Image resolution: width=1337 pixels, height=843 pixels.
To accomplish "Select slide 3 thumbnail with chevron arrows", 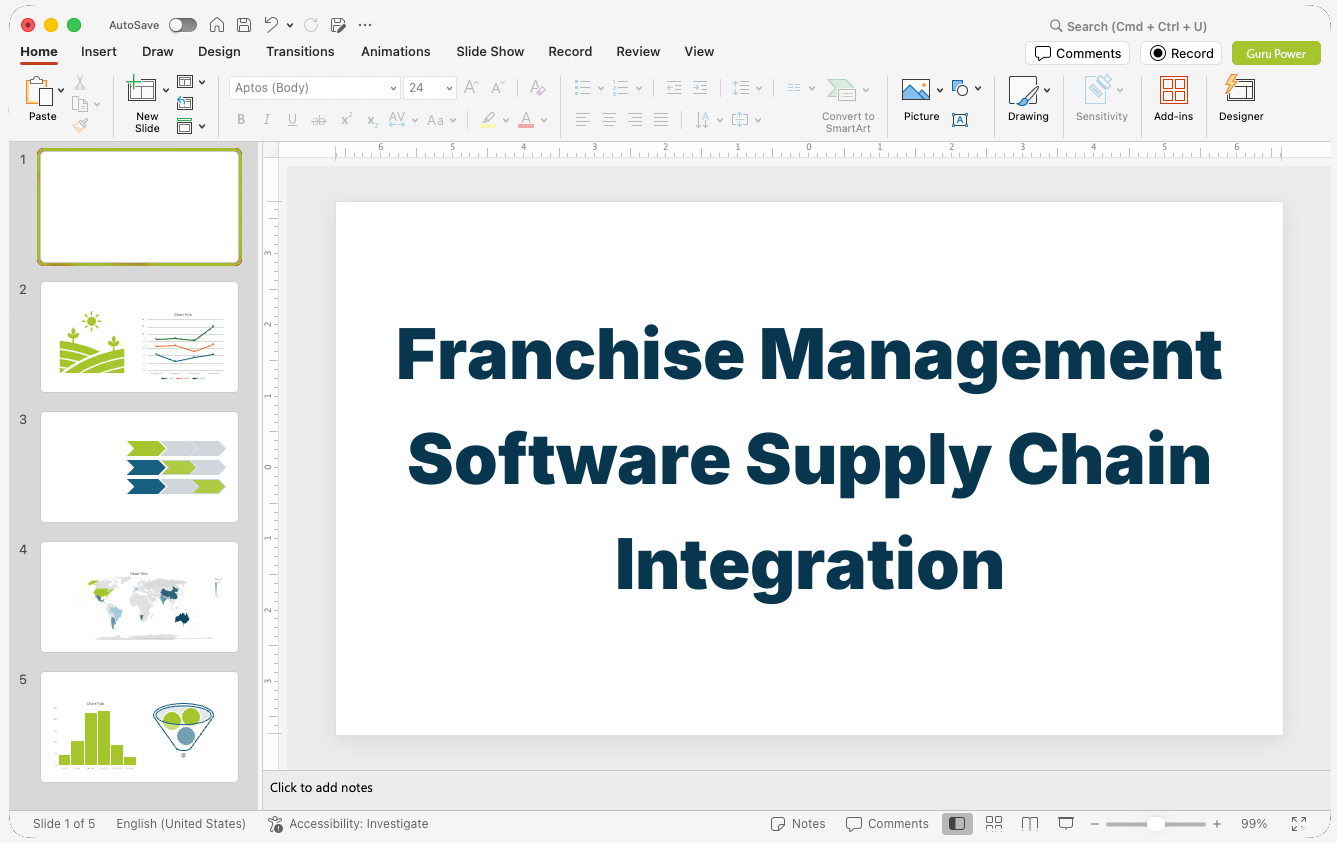I will 139,467.
